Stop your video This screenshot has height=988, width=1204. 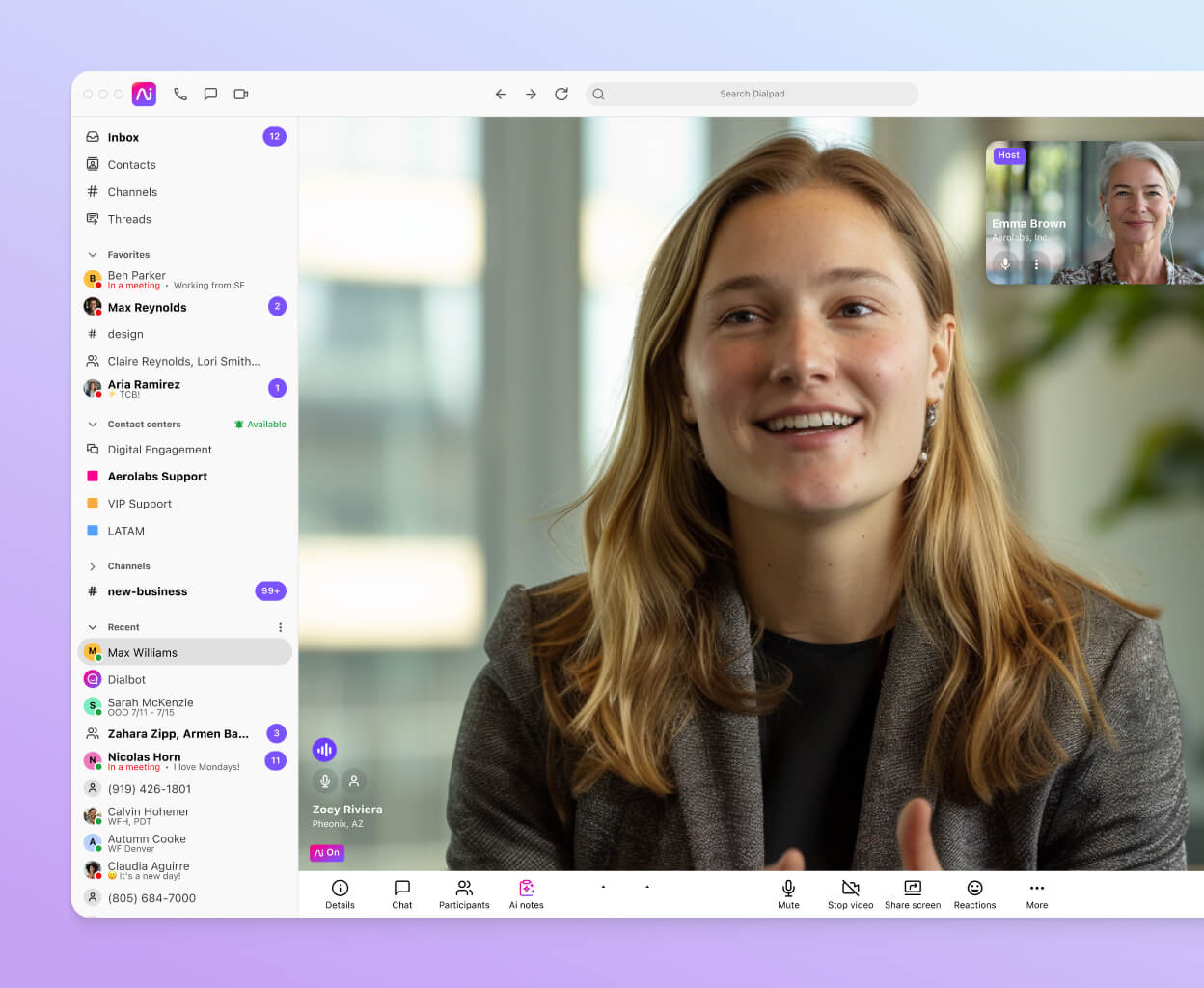[x=850, y=892]
